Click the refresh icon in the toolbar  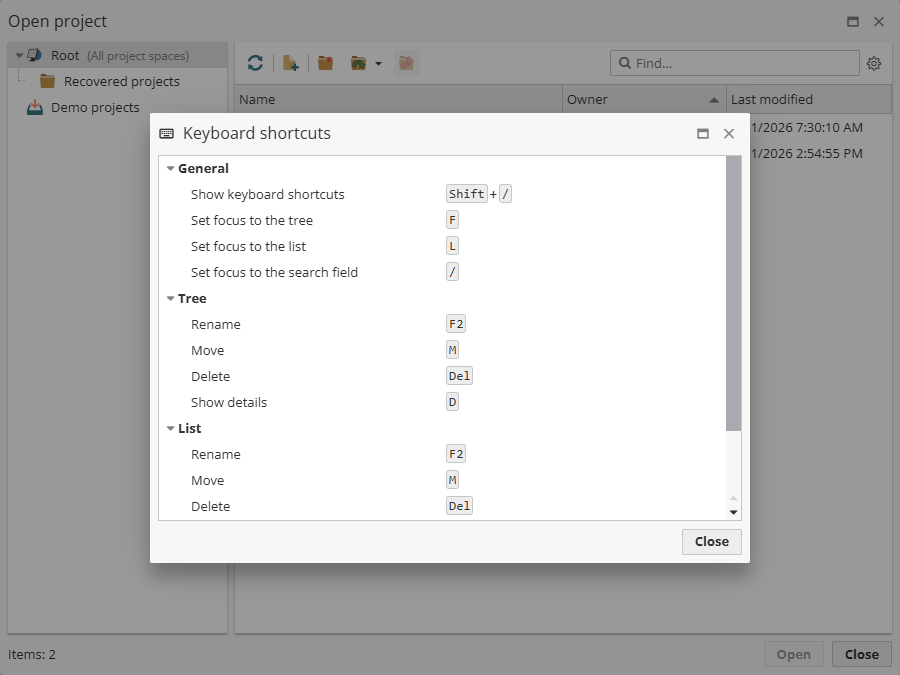[255, 62]
